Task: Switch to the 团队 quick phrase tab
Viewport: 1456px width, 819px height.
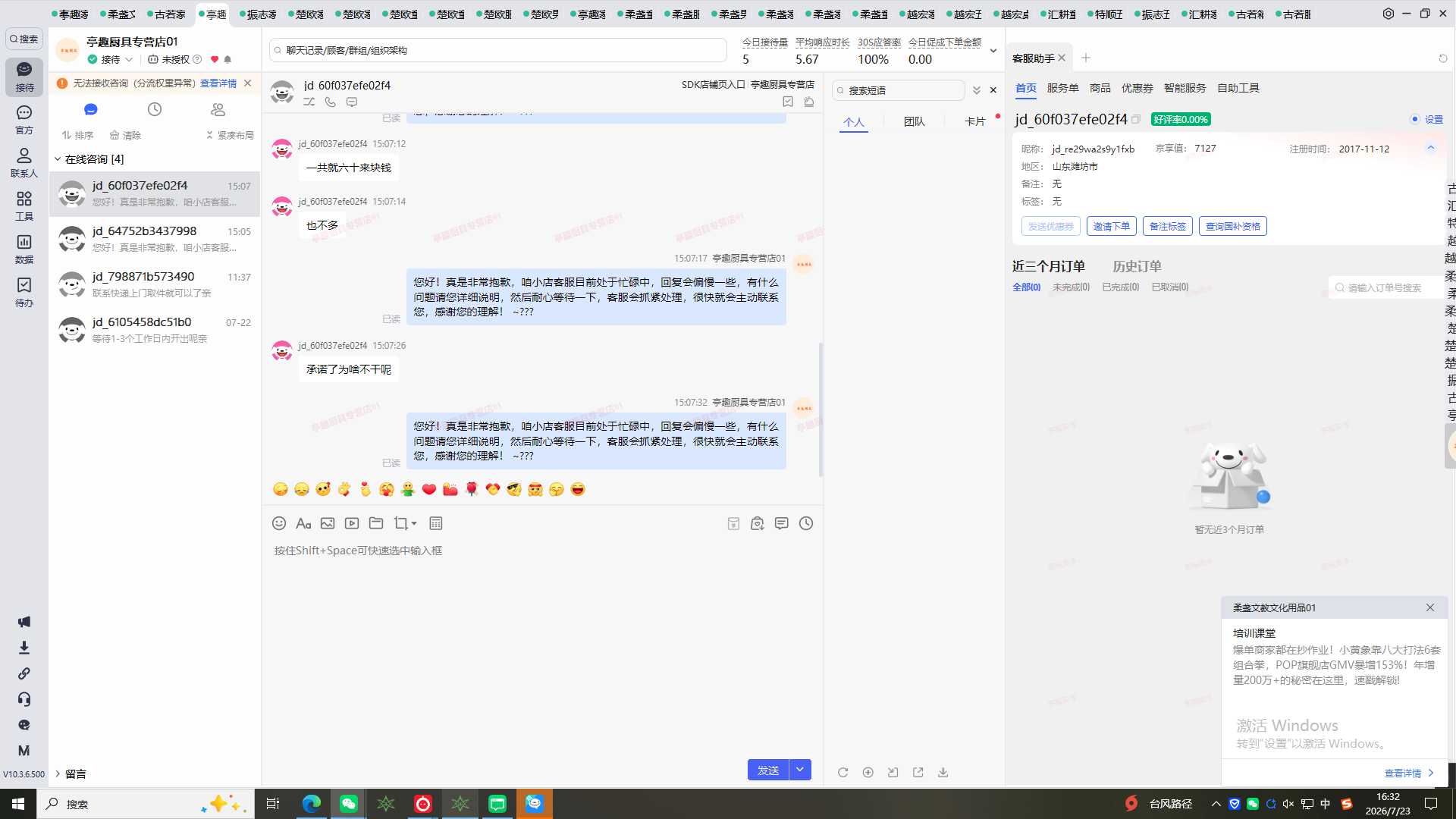Action: point(915,121)
